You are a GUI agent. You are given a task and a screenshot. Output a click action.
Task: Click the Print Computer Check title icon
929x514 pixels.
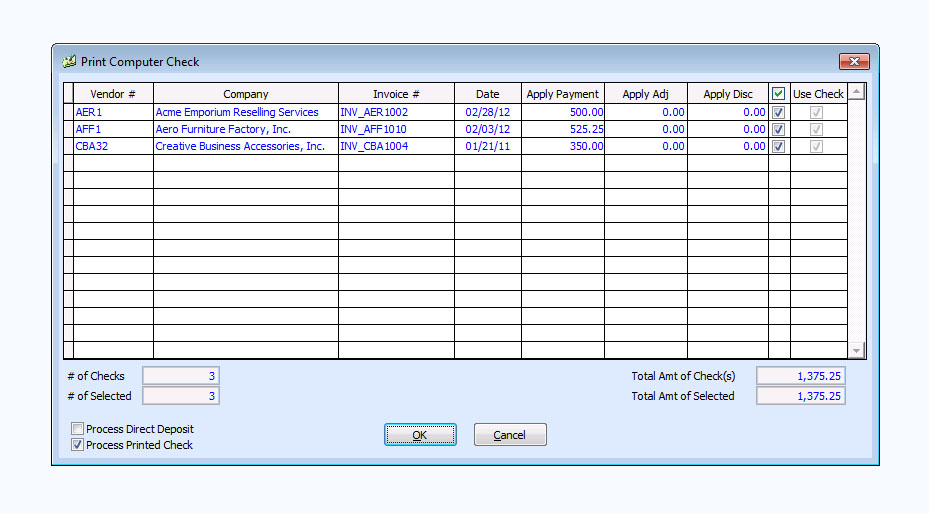point(68,62)
